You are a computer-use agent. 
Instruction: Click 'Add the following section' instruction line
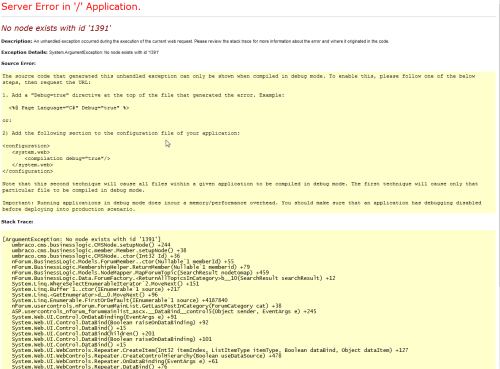pyautogui.click(x=121, y=133)
